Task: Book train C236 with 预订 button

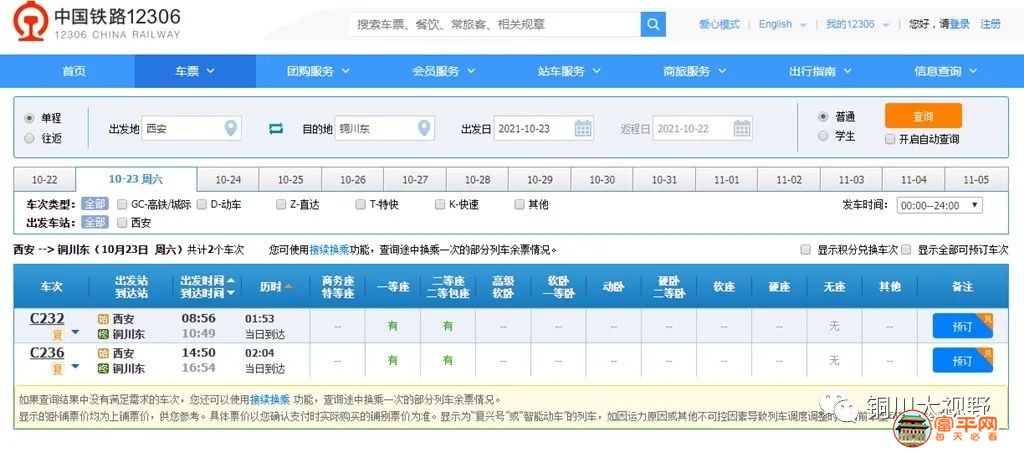Action: click(x=962, y=360)
